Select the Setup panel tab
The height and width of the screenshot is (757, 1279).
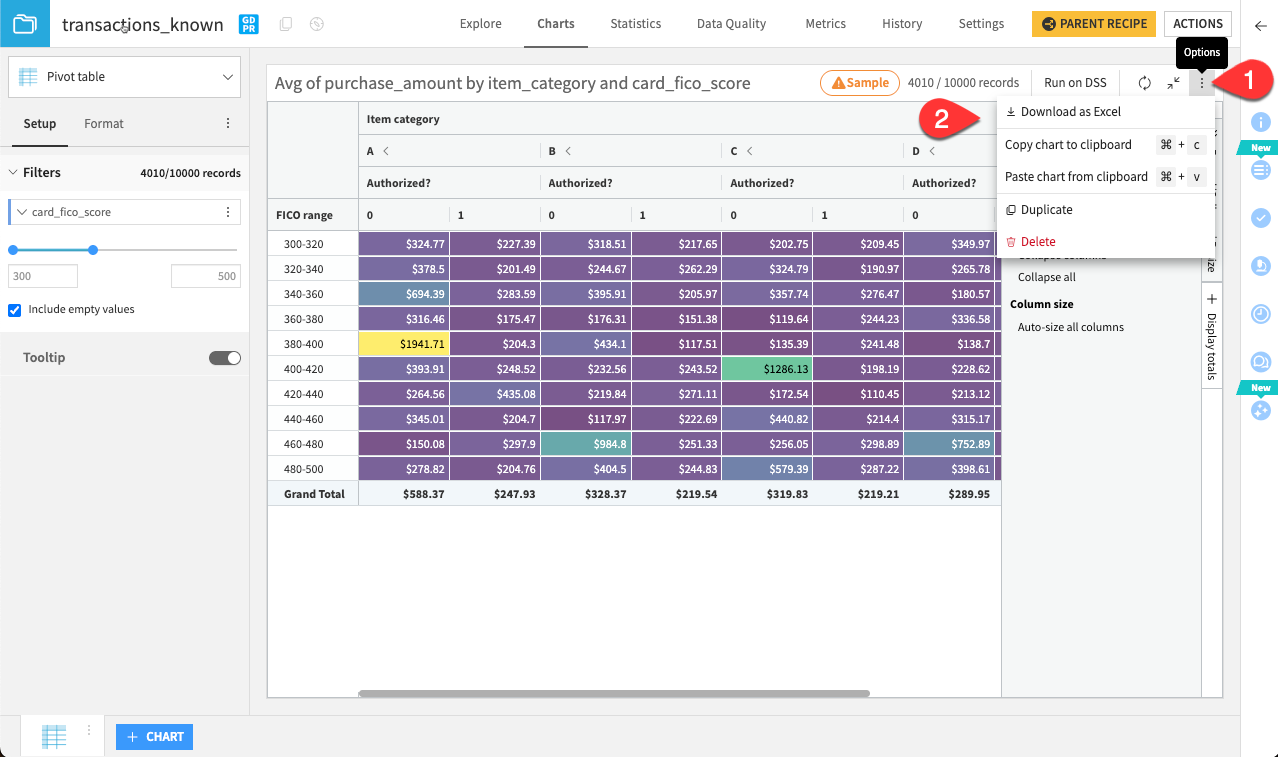40,124
